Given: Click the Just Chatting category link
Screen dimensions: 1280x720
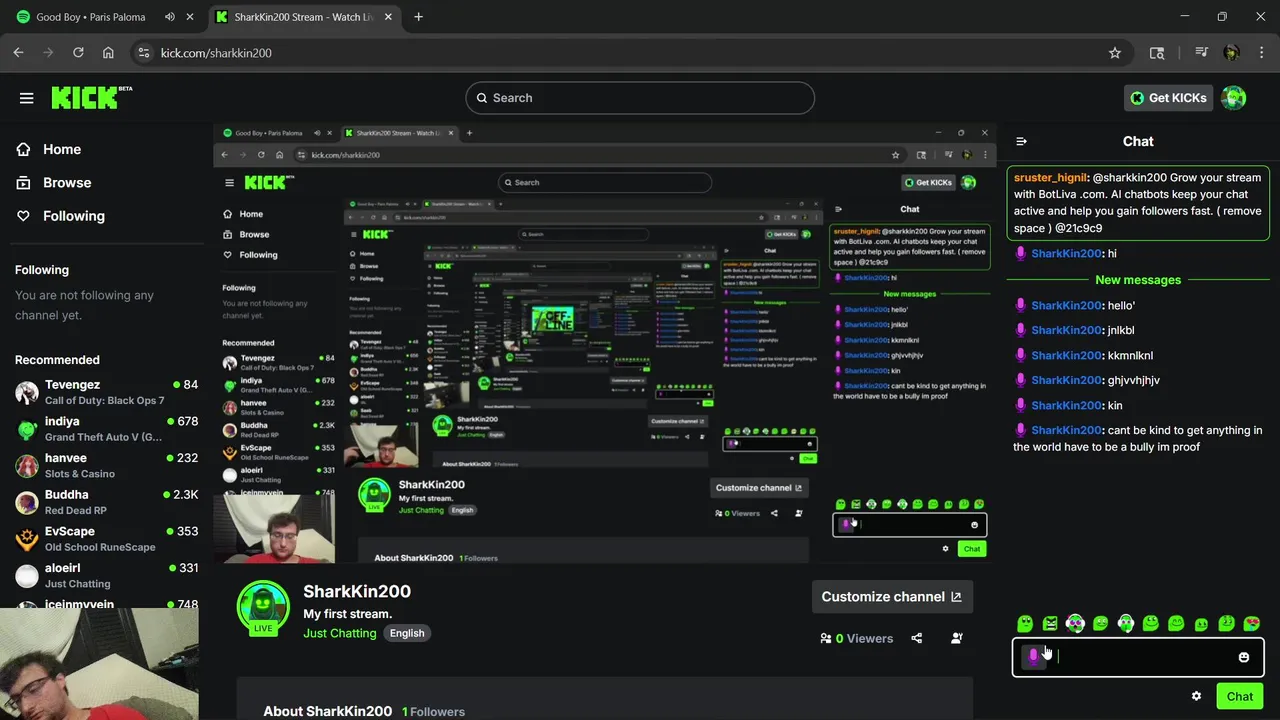Looking at the screenshot, I should tap(340, 633).
